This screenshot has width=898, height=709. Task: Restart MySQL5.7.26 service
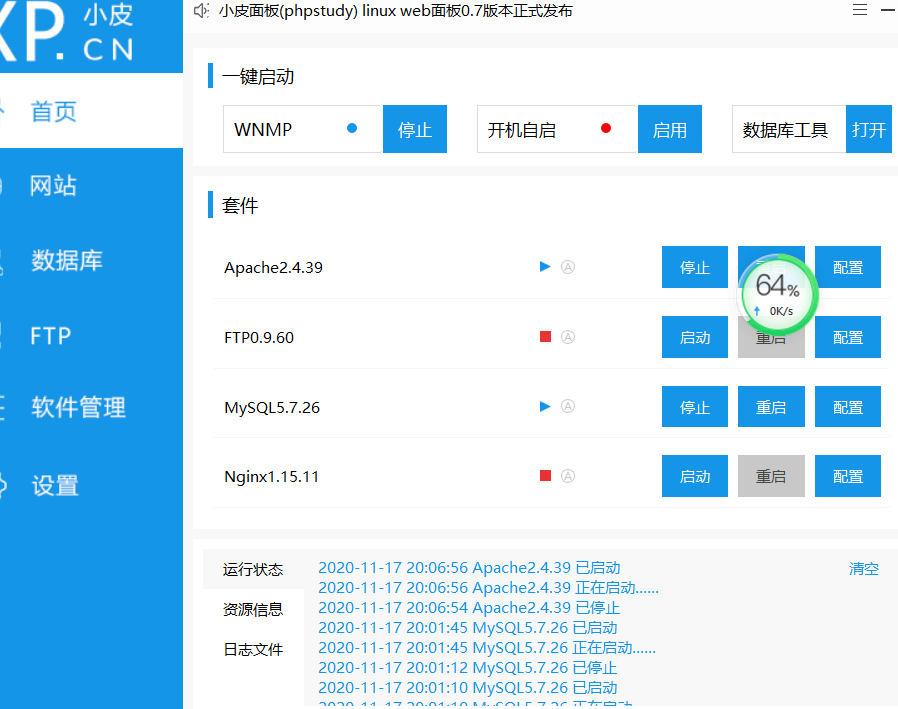coord(771,407)
